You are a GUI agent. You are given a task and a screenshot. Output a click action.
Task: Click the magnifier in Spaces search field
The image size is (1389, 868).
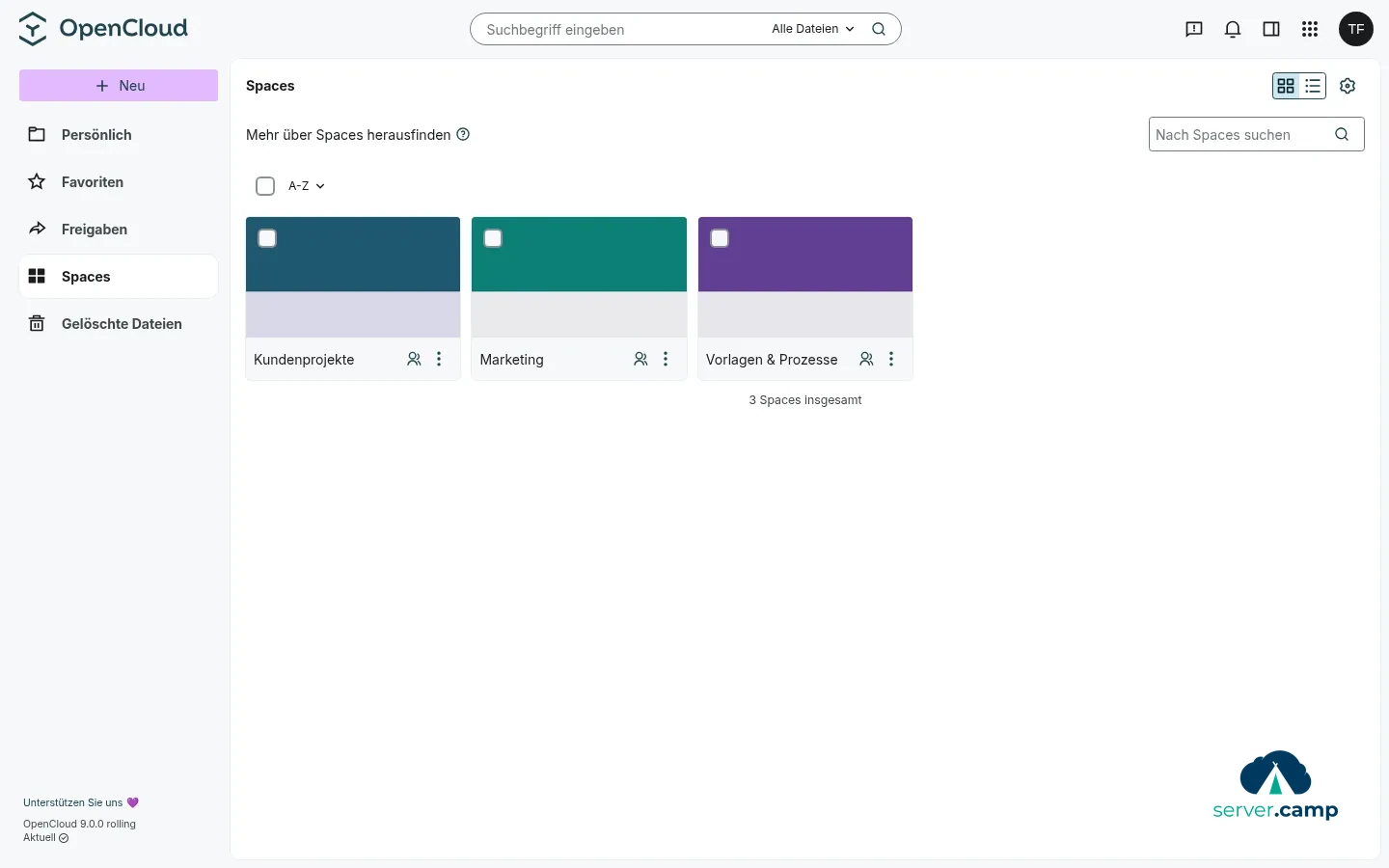1342,134
